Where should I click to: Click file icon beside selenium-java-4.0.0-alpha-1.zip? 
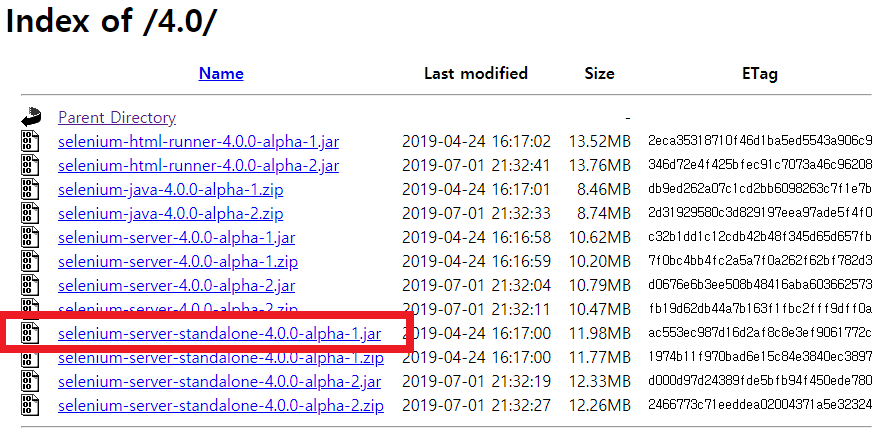tap(30, 189)
